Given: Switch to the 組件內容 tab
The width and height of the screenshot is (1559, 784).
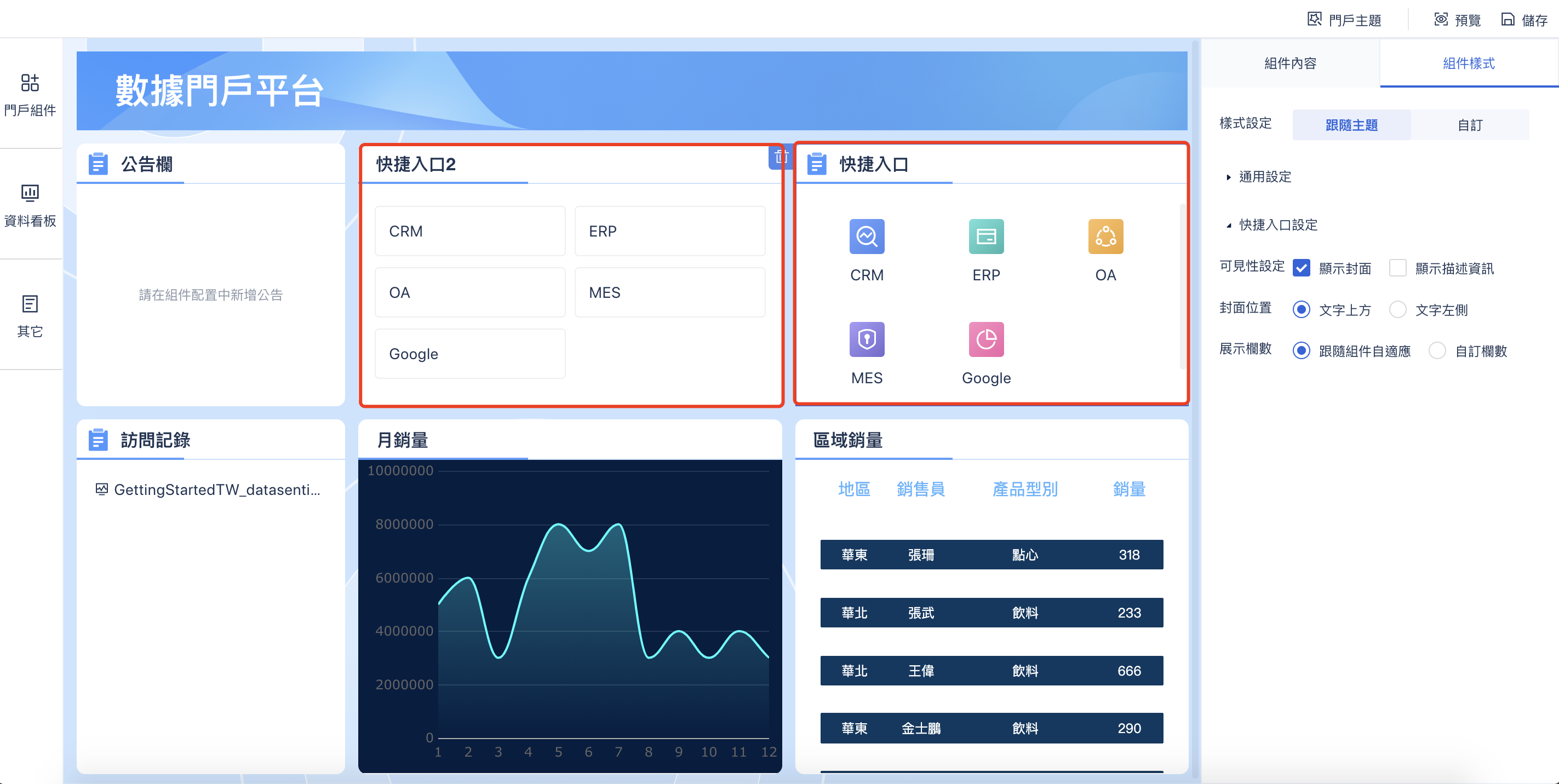Looking at the screenshot, I should (x=1289, y=64).
